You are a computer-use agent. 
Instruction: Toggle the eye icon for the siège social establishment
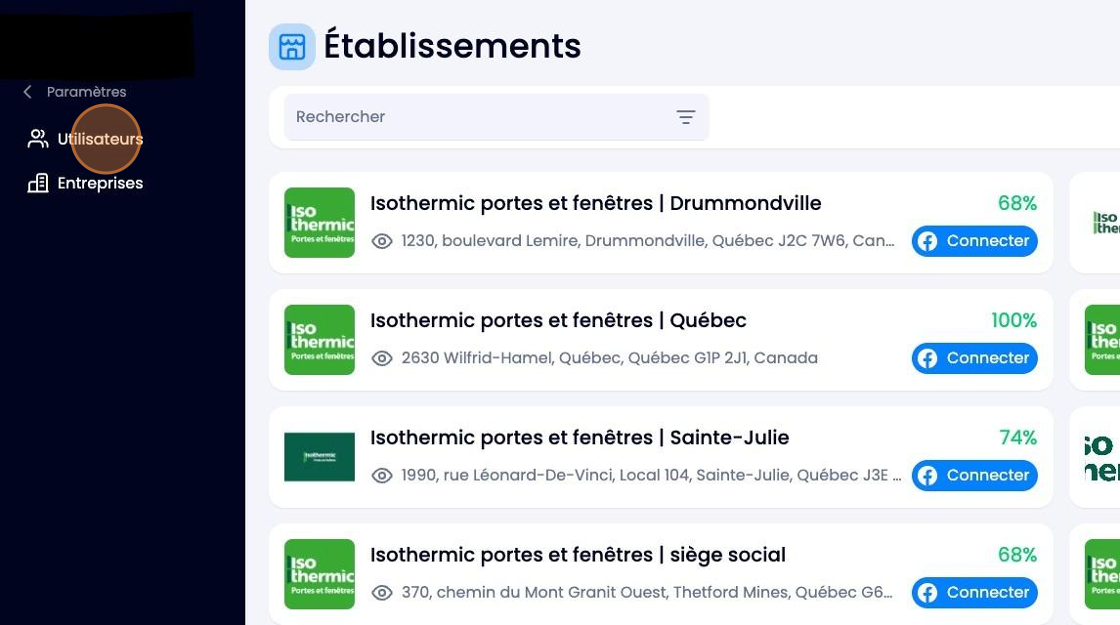(x=382, y=592)
